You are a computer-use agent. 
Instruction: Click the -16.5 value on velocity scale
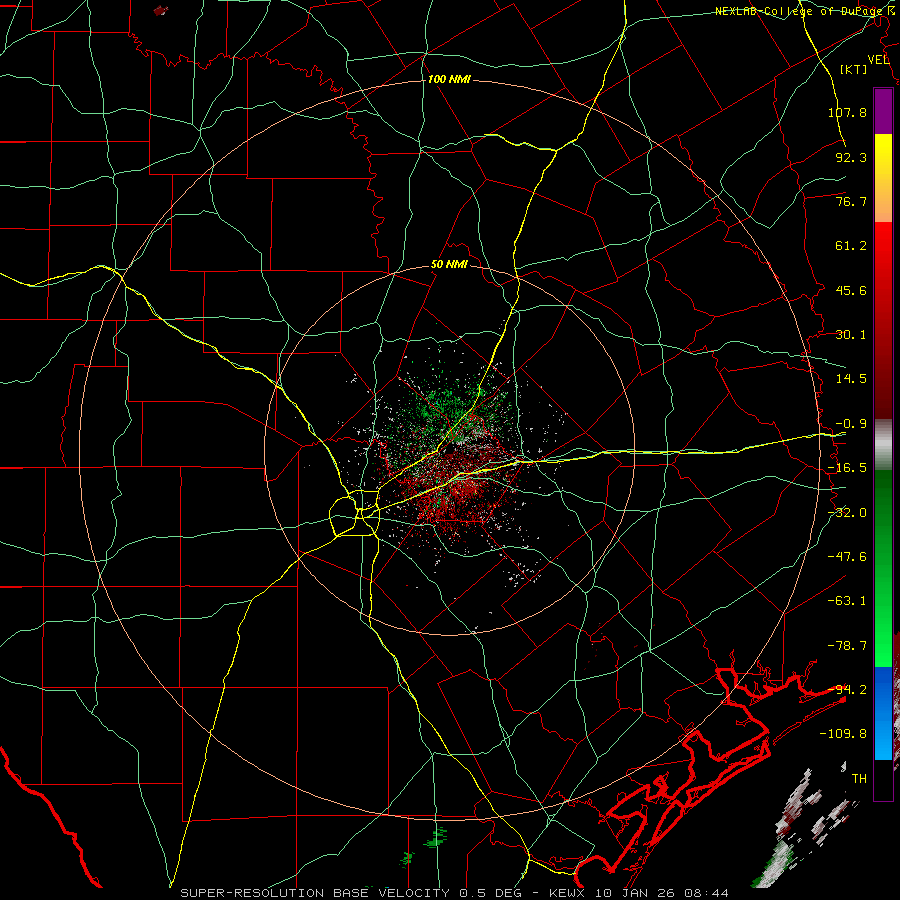[847, 468]
